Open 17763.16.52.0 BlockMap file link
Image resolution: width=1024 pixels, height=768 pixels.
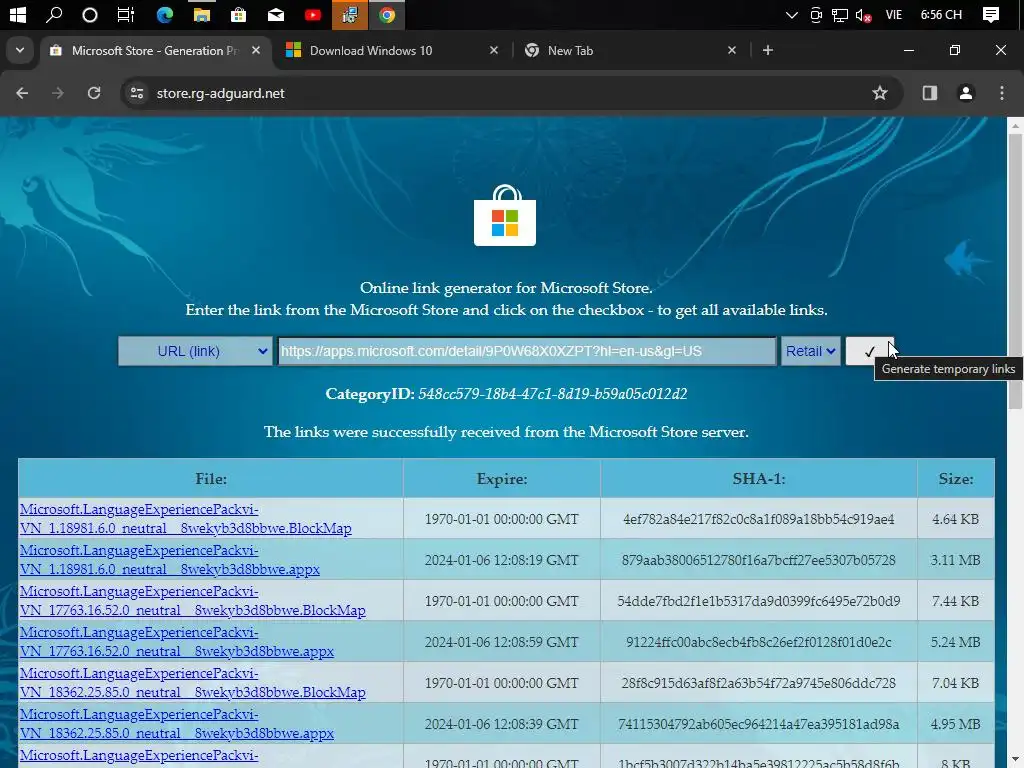pos(193,601)
